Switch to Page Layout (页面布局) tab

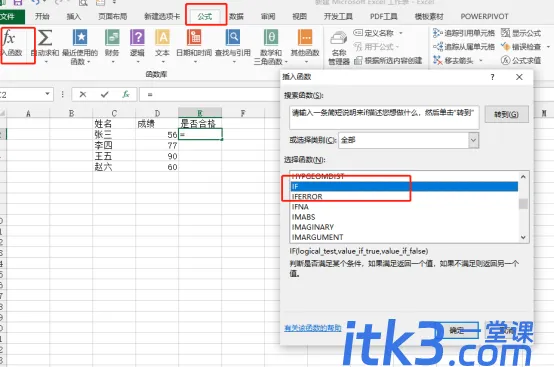112,16
